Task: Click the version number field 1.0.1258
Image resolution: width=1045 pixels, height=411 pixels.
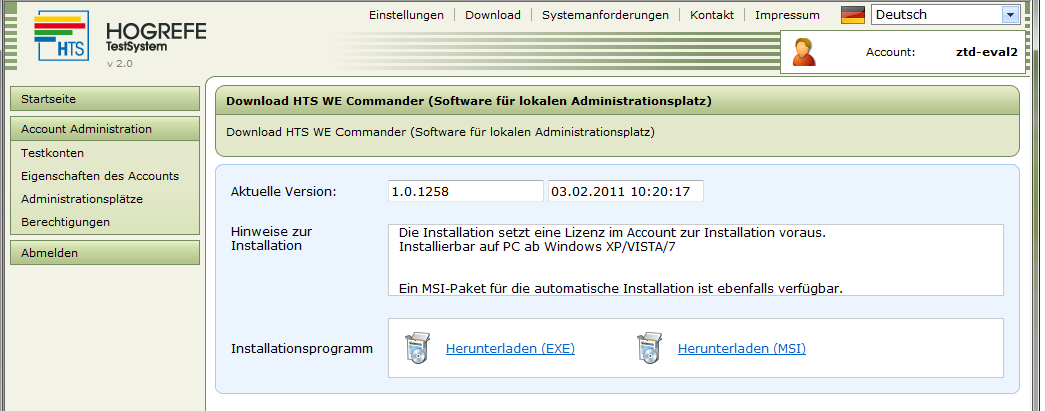Action: [465, 191]
